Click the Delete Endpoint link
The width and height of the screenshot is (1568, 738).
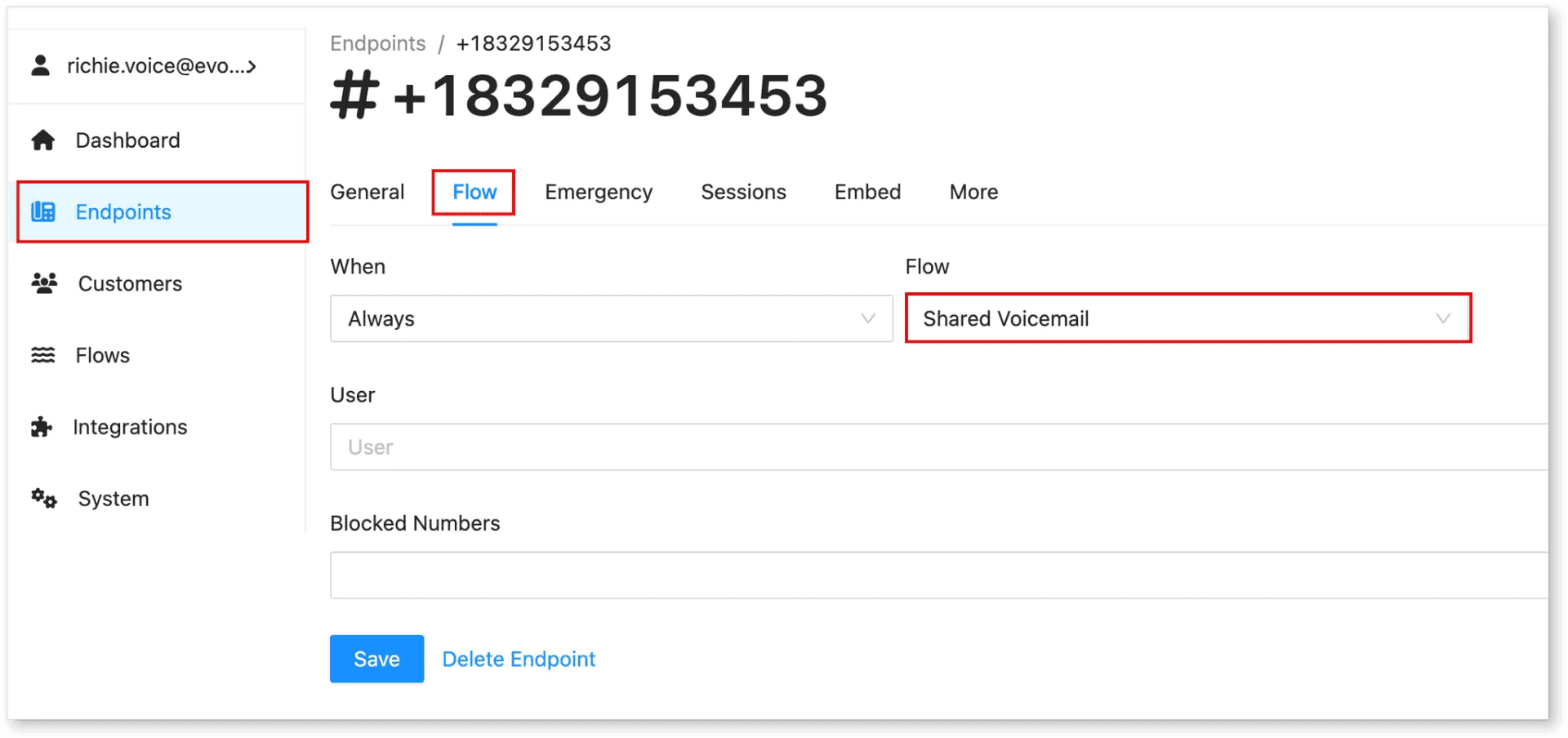click(519, 659)
